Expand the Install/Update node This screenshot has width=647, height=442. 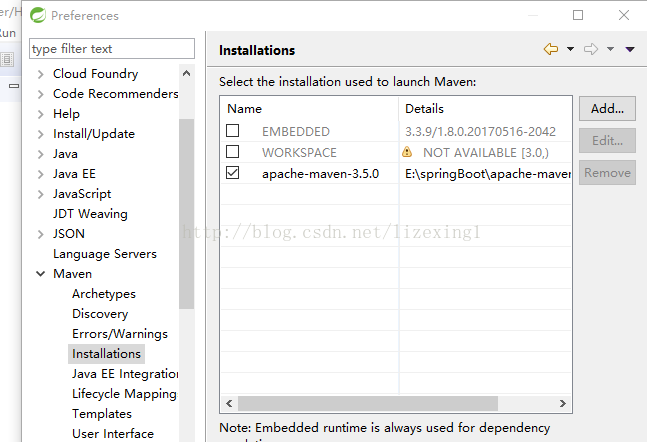coord(40,135)
